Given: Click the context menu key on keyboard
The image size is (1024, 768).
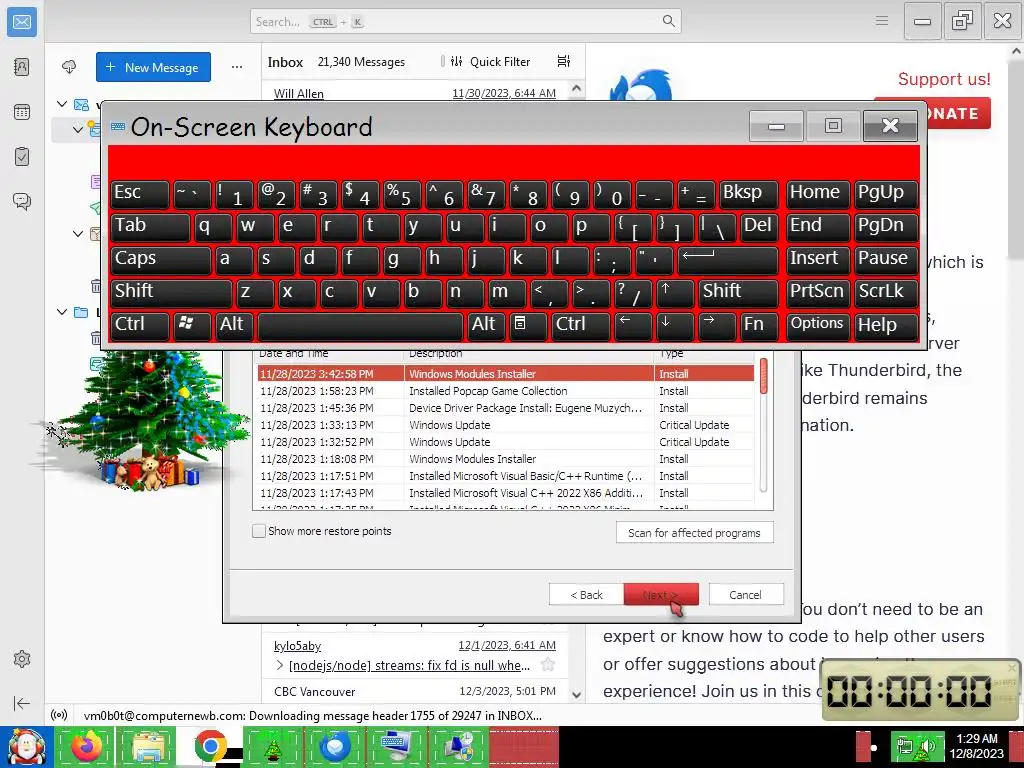Looking at the screenshot, I should click(x=527, y=325).
